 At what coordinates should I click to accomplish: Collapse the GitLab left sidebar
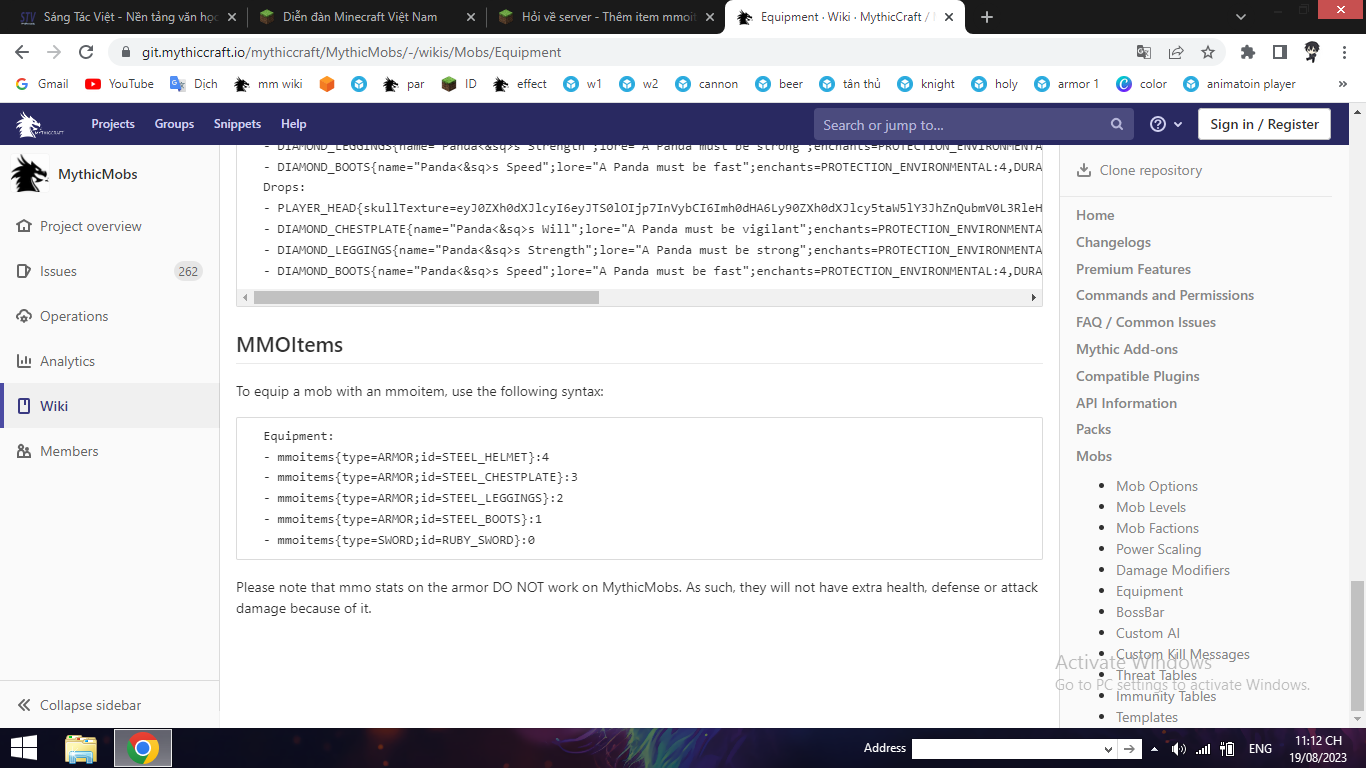(x=80, y=705)
